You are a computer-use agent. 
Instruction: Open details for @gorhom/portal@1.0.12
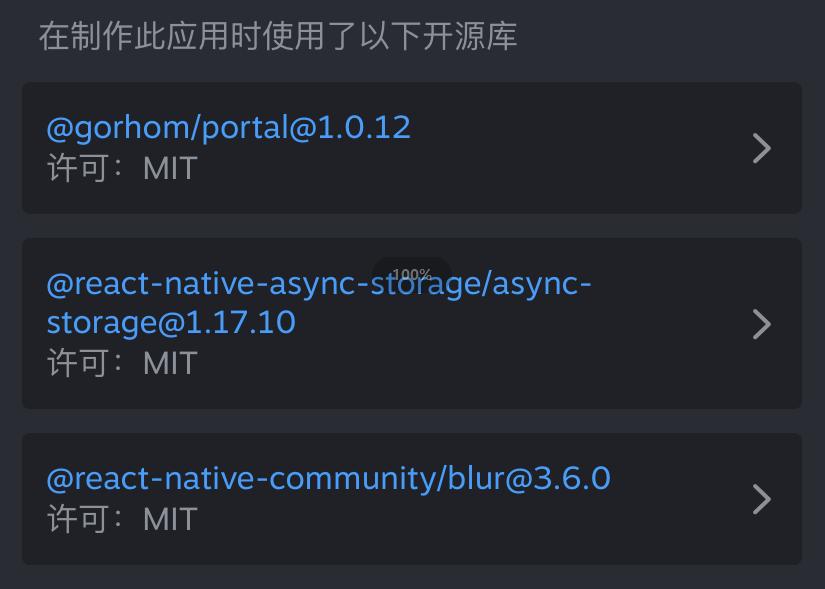pyautogui.click(x=228, y=128)
